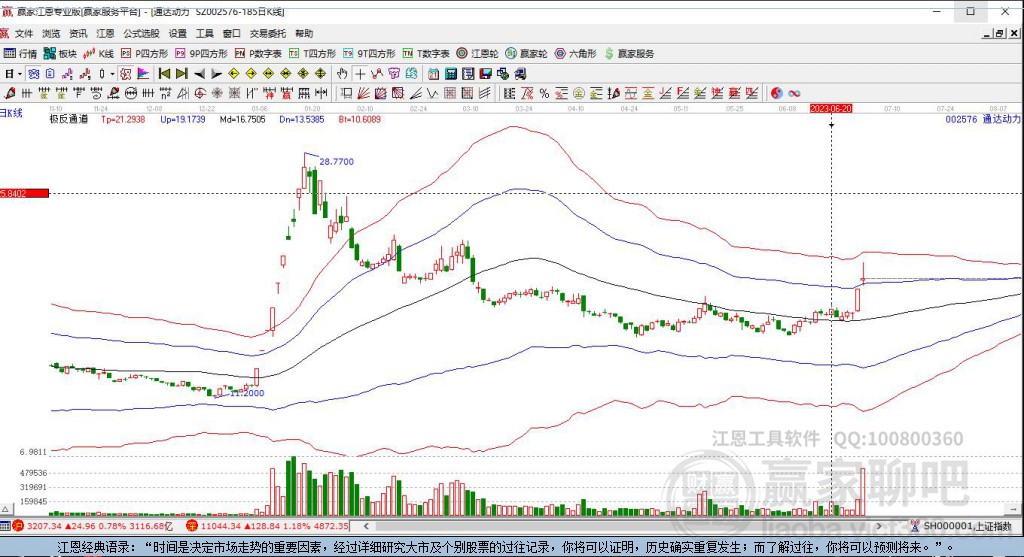Screen dimensions: 1024x557
Task: Open the 浏览 menu
Action: point(51,33)
